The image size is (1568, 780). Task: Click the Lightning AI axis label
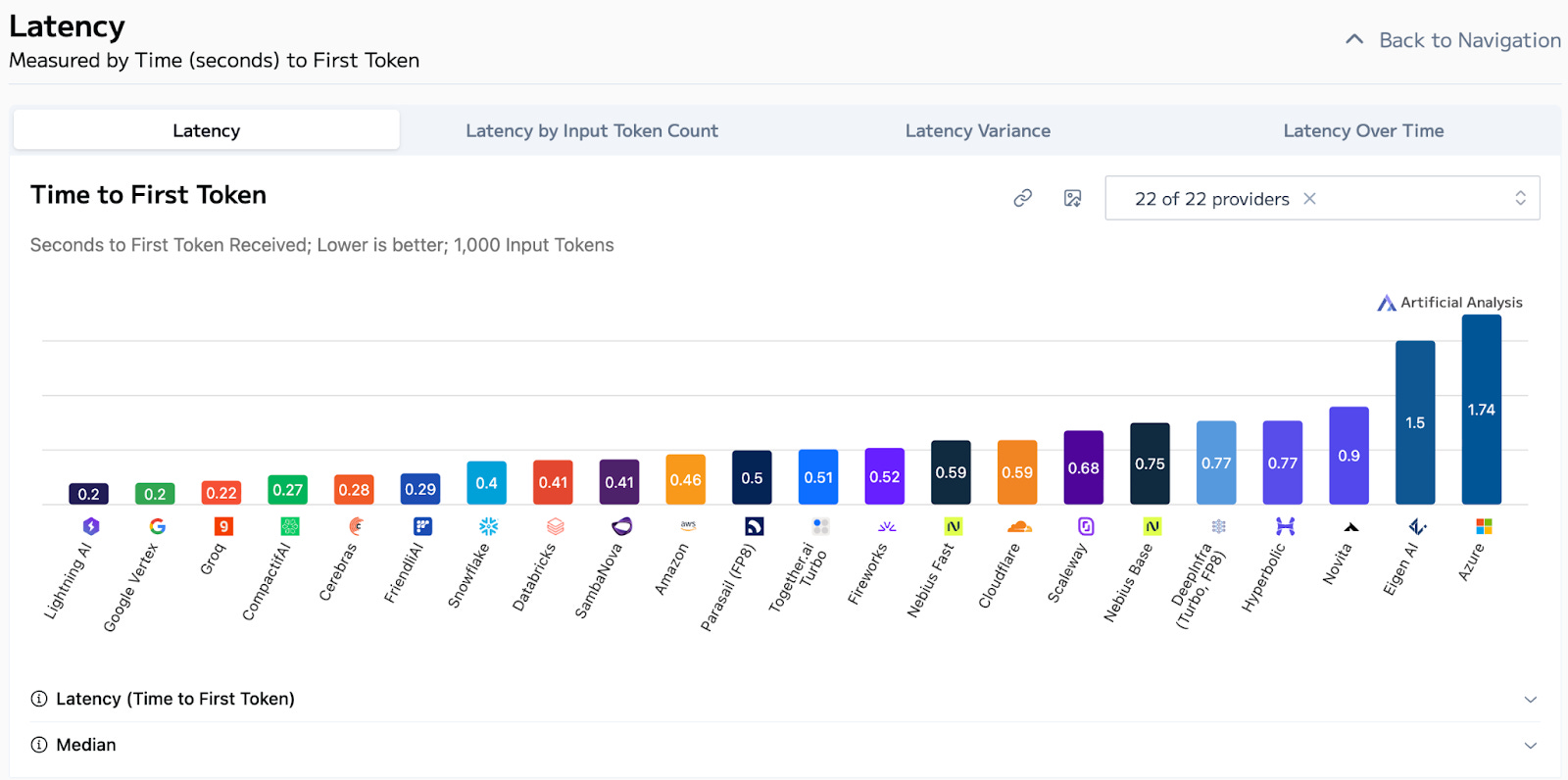coord(68,581)
